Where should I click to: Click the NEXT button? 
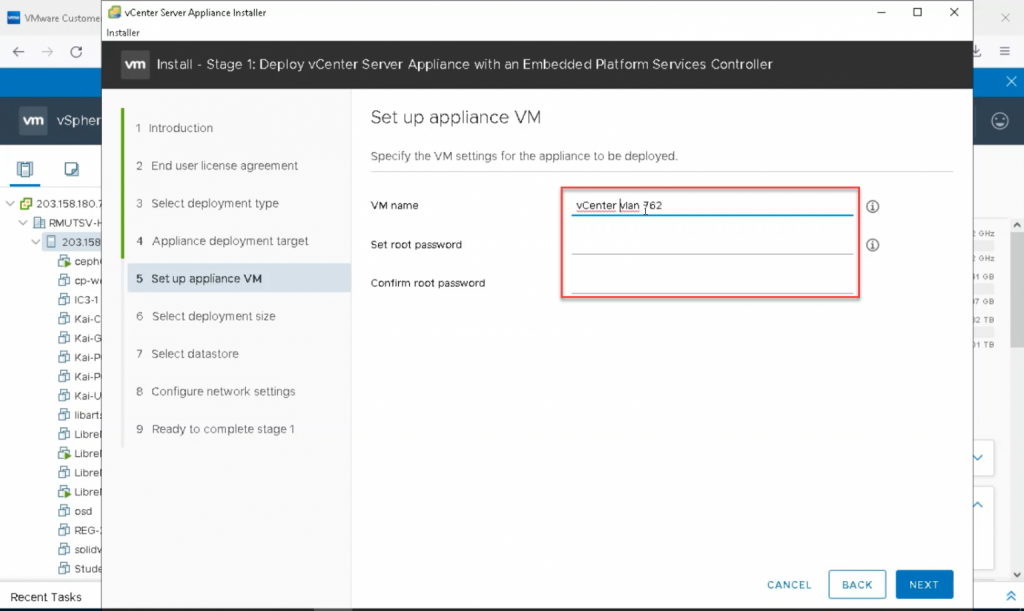tap(924, 584)
